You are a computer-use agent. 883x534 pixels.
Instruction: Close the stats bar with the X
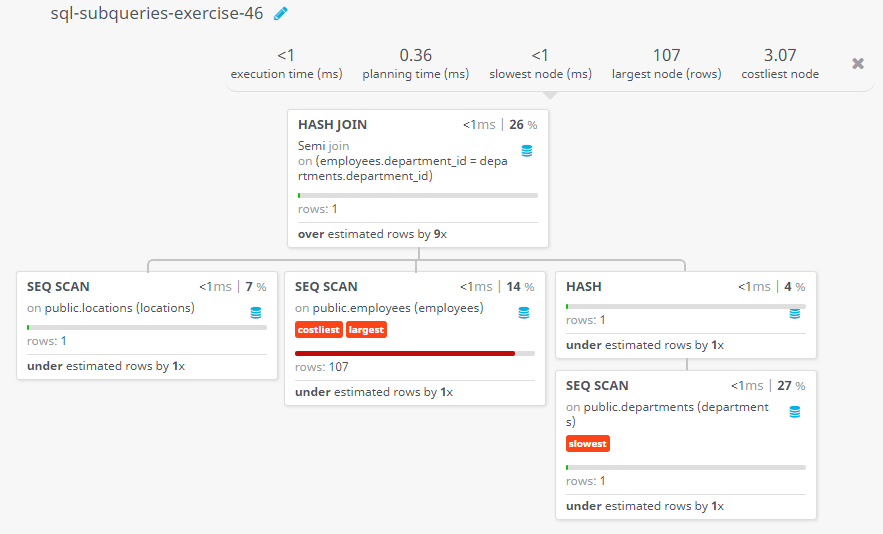[858, 63]
